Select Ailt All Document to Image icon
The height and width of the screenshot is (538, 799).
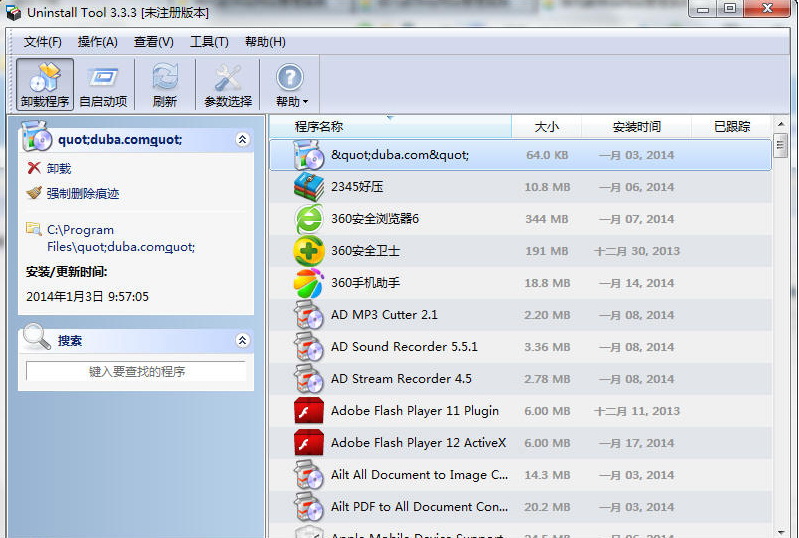point(308,475)
